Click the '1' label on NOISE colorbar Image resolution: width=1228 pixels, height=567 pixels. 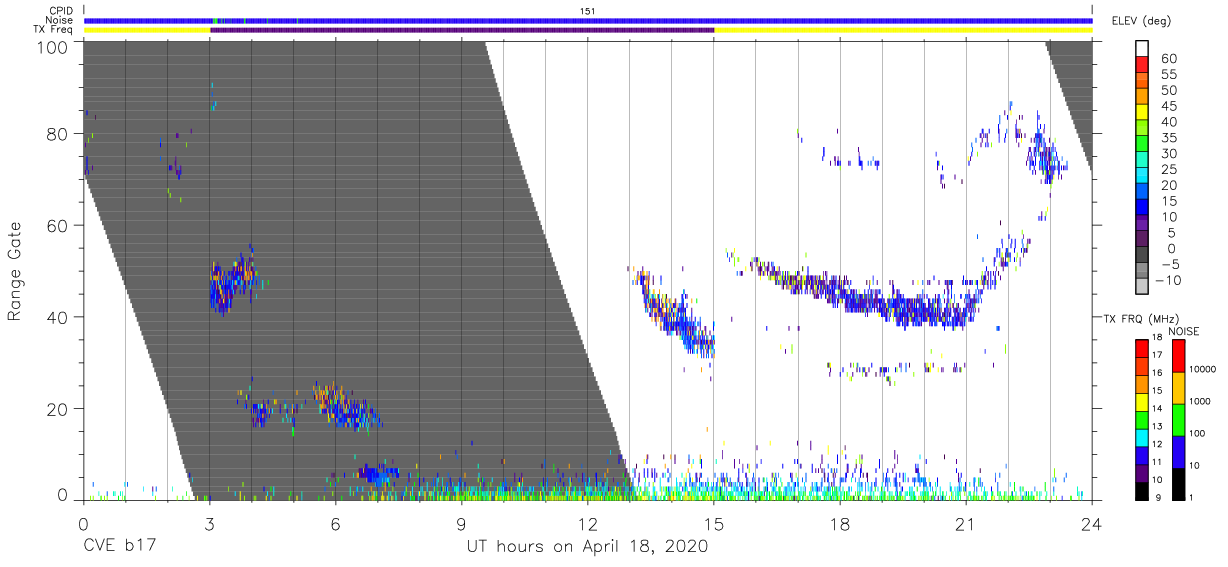[1193, 497]
